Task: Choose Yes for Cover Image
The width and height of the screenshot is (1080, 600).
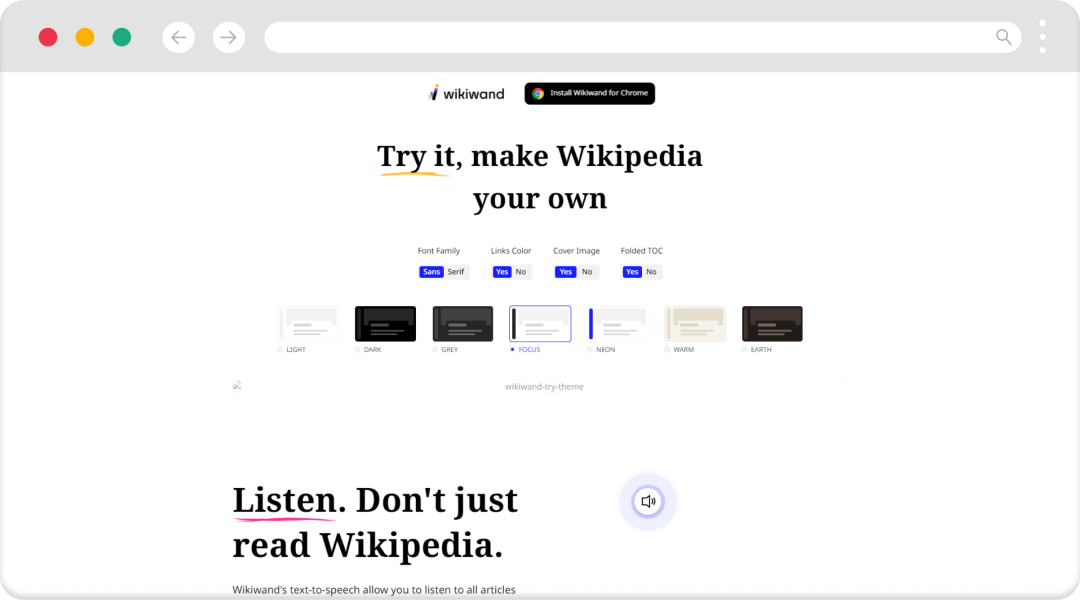Action: 565,272
